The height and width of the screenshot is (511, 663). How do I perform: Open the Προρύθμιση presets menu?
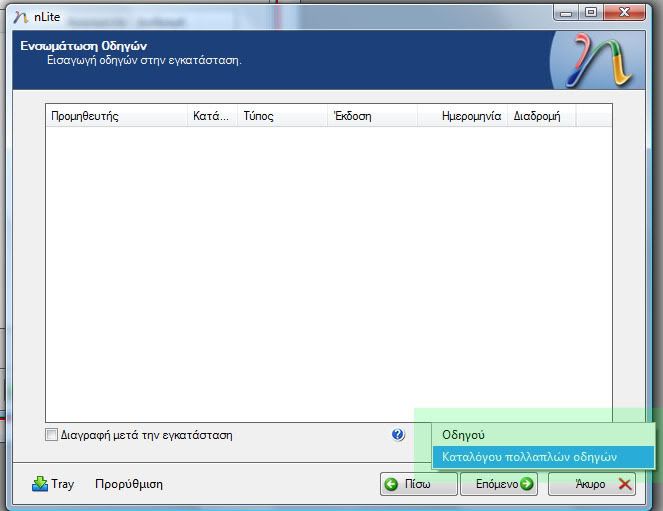[128, 484]
